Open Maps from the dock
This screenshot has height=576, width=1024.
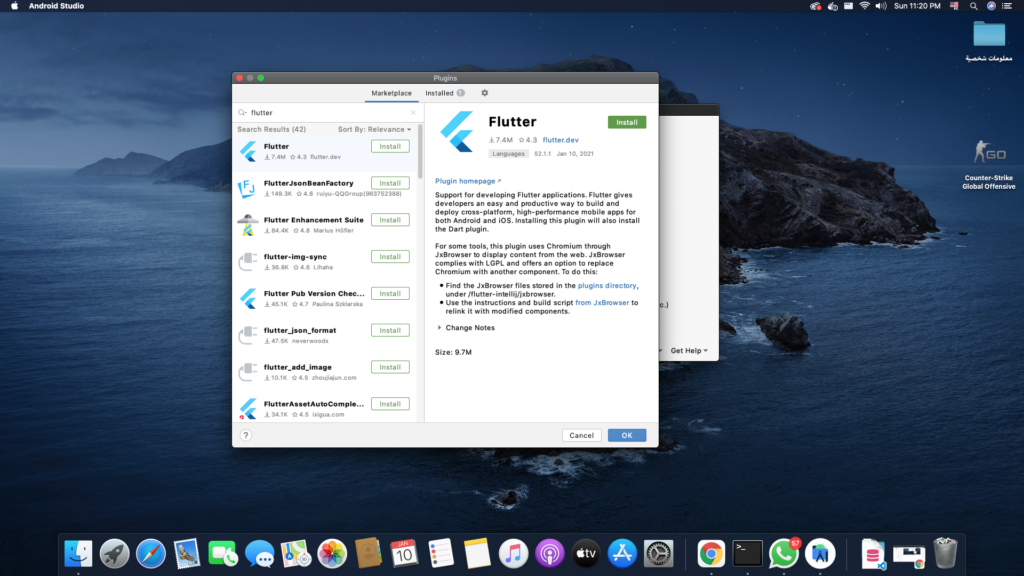coord(296,554)
